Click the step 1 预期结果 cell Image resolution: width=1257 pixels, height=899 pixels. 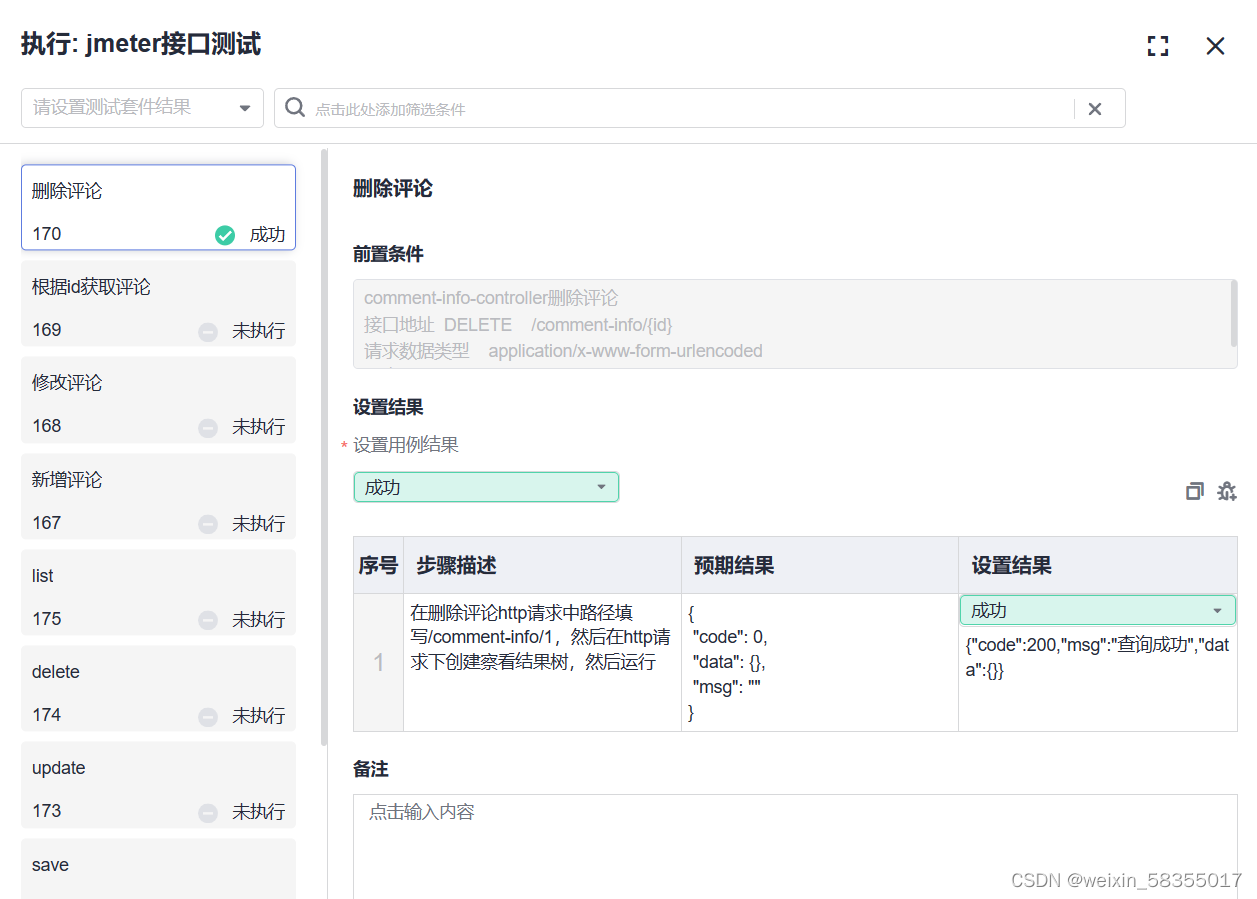click(x=820, y=662)
